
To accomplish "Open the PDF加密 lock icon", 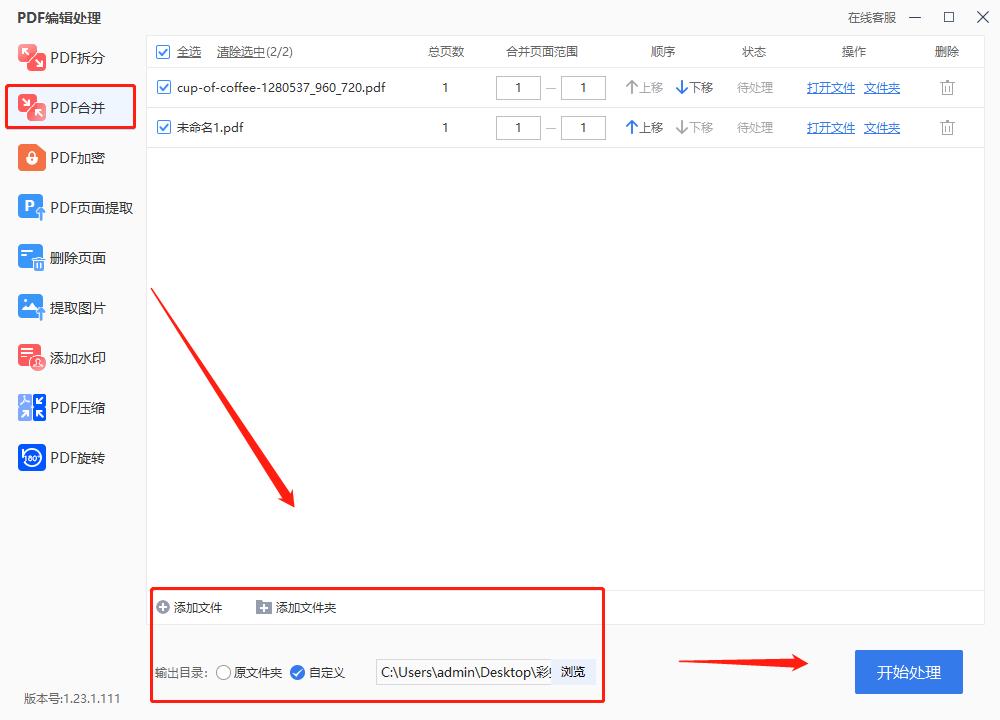I will pos(31,158).
